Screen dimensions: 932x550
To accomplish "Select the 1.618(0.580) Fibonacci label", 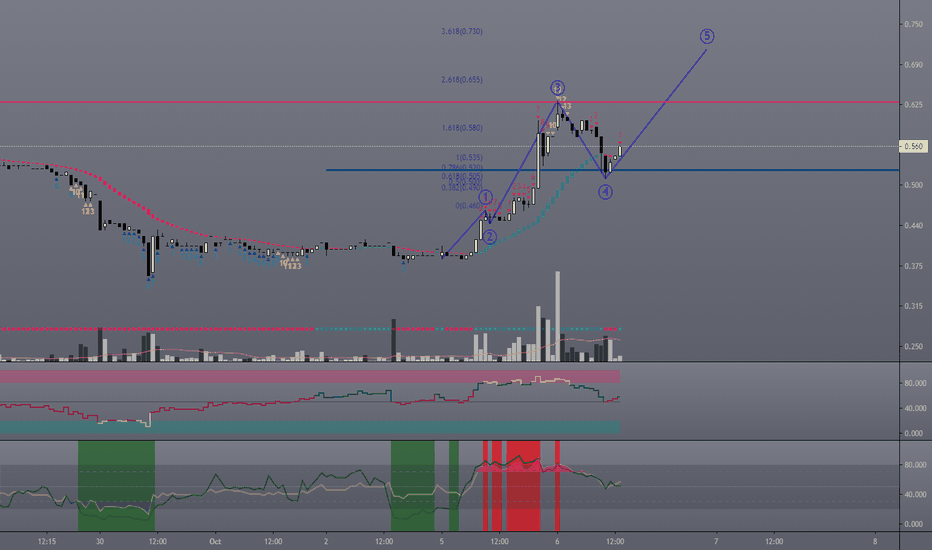I will (x=462, y=128).
